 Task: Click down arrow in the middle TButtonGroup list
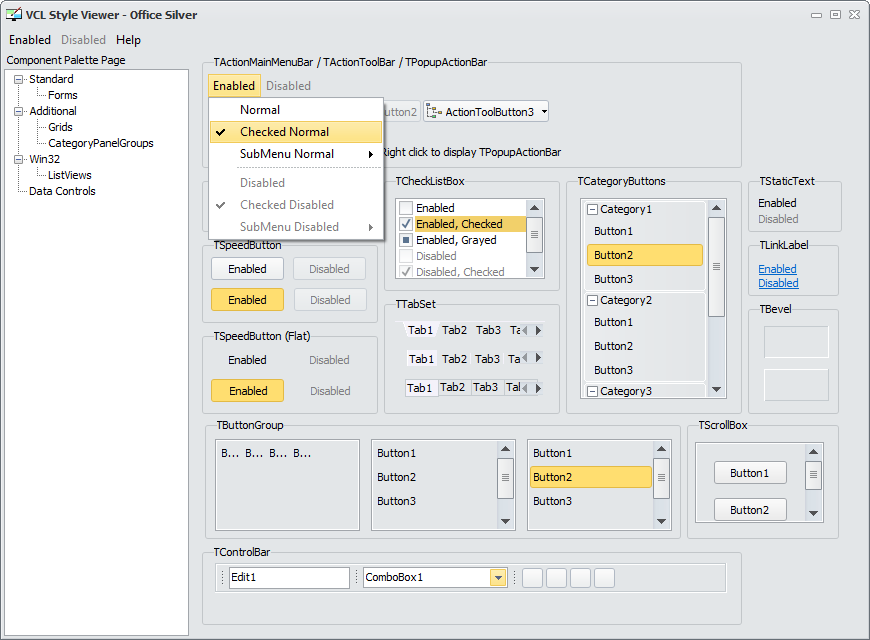pyautogui.click(x=505, y=521)
